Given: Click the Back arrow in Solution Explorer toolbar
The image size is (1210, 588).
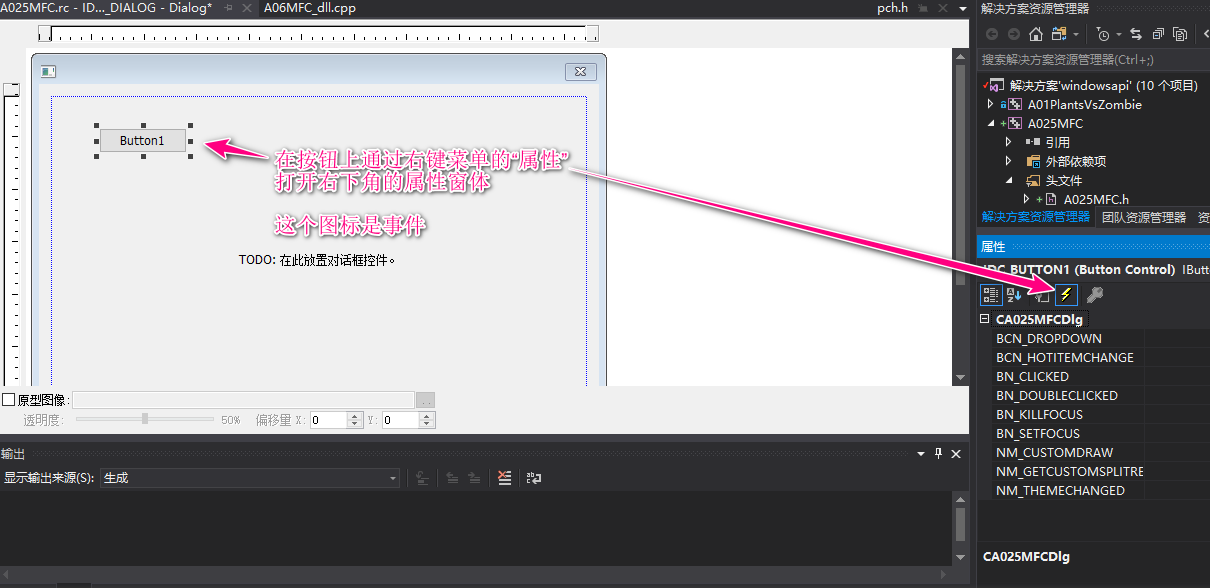Looking at the screenshot, I should [x=992, y=34].
